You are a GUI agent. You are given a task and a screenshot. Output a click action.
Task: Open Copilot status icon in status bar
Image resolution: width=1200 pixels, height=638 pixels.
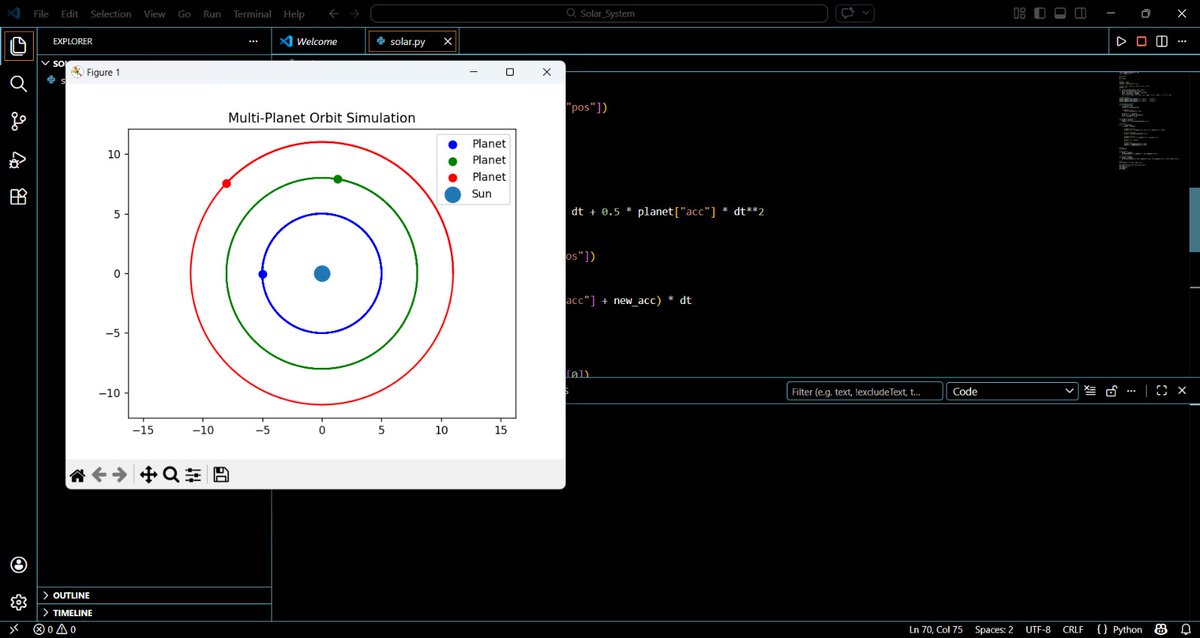(x=1161, y=629)
